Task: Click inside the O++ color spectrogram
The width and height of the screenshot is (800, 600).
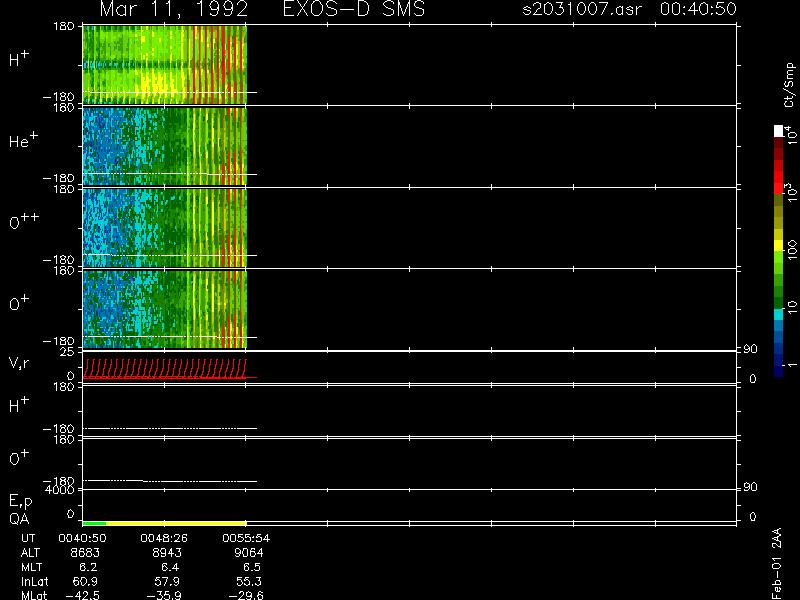Action: (164, 228)
